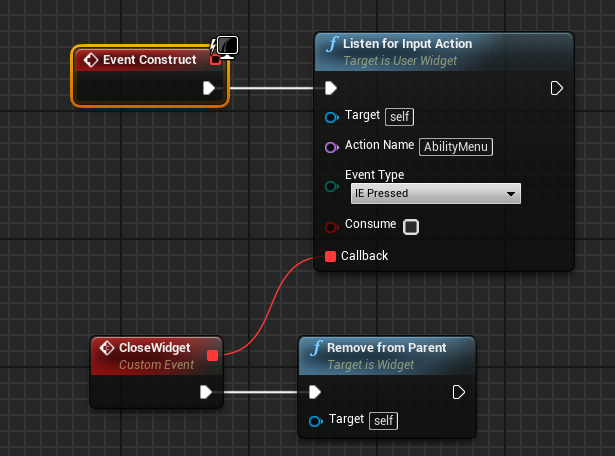
Task: Click the CloseWidget red delegate output pin
Action: (x=212, y=355)
